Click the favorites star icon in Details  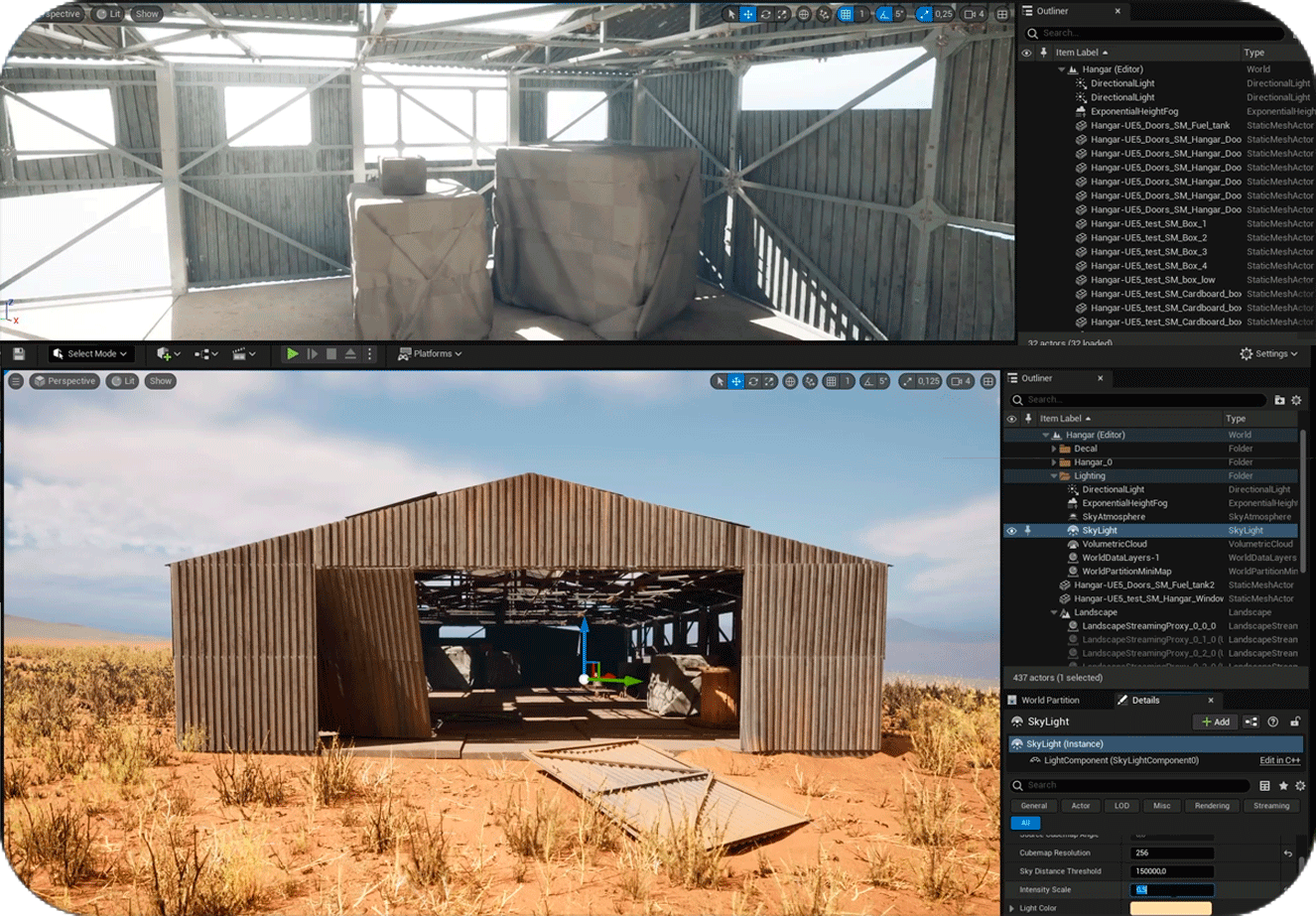click(x=1282, y=785)
